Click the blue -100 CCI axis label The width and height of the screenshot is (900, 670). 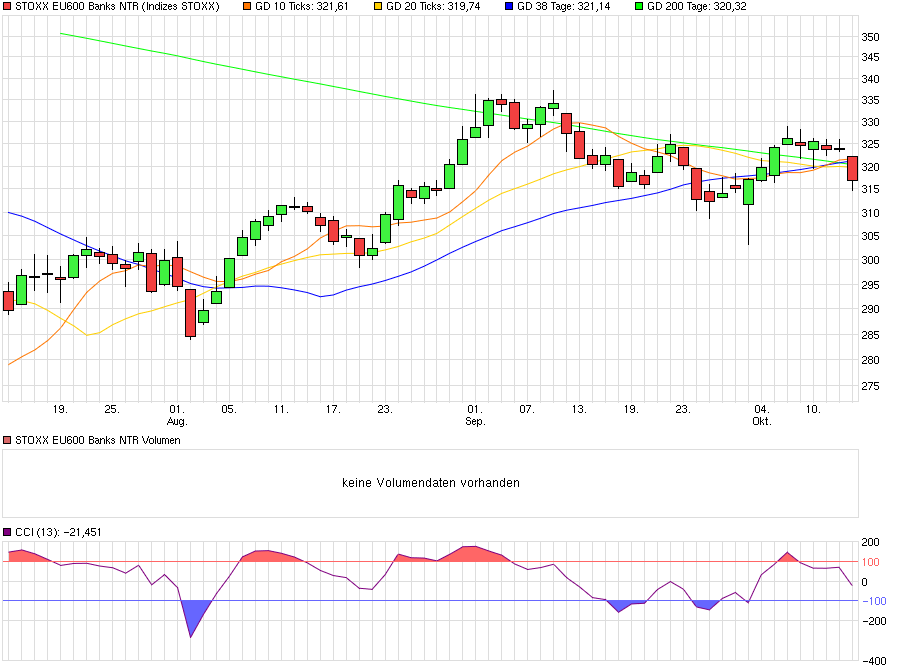click(x=874, y=601)
